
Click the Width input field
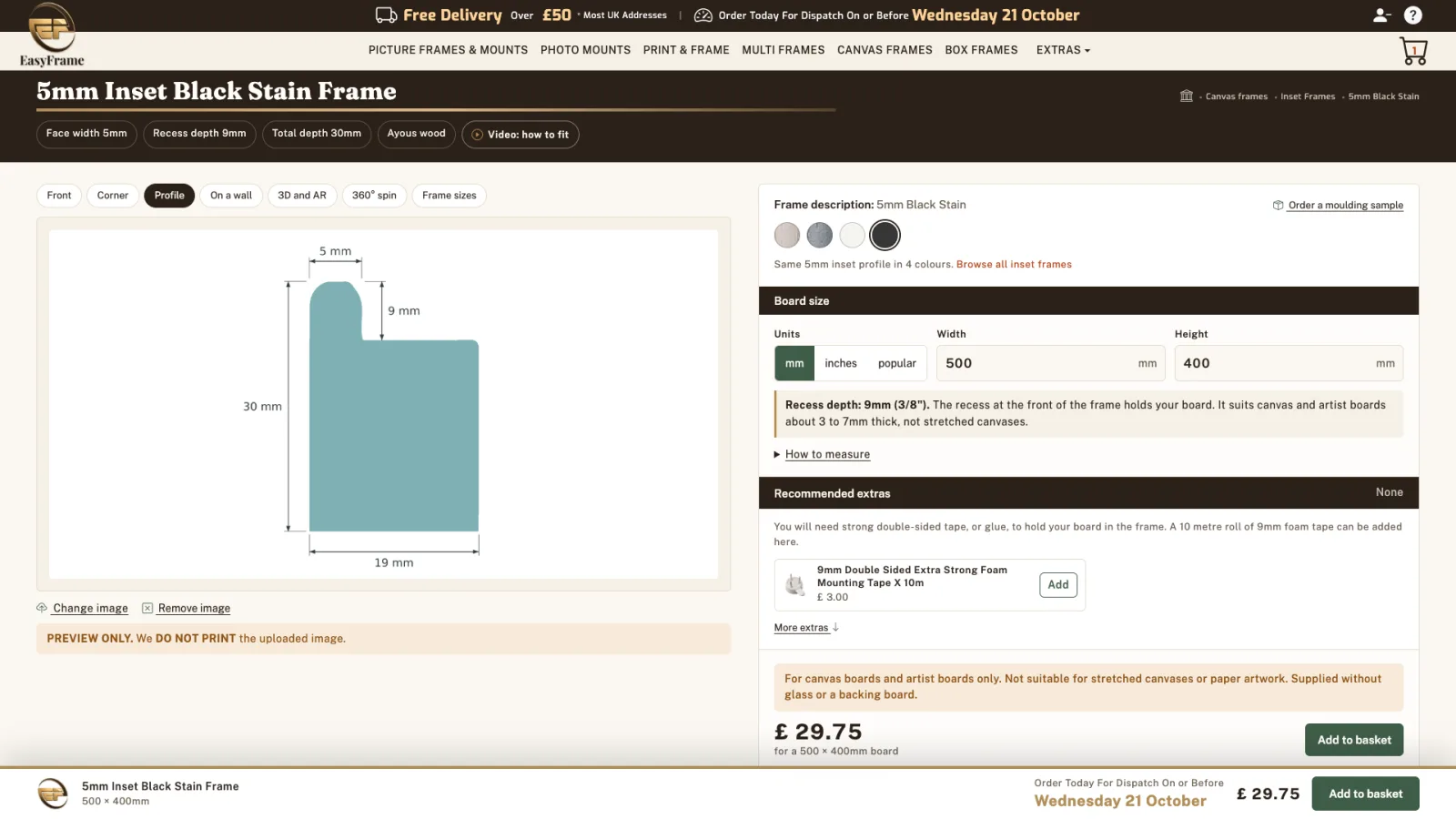point(1051,363)
